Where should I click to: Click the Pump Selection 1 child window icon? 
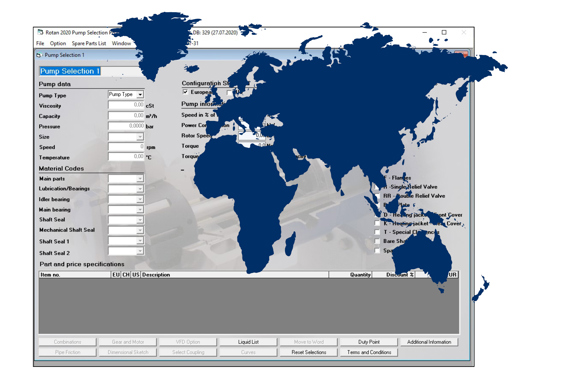39,55
